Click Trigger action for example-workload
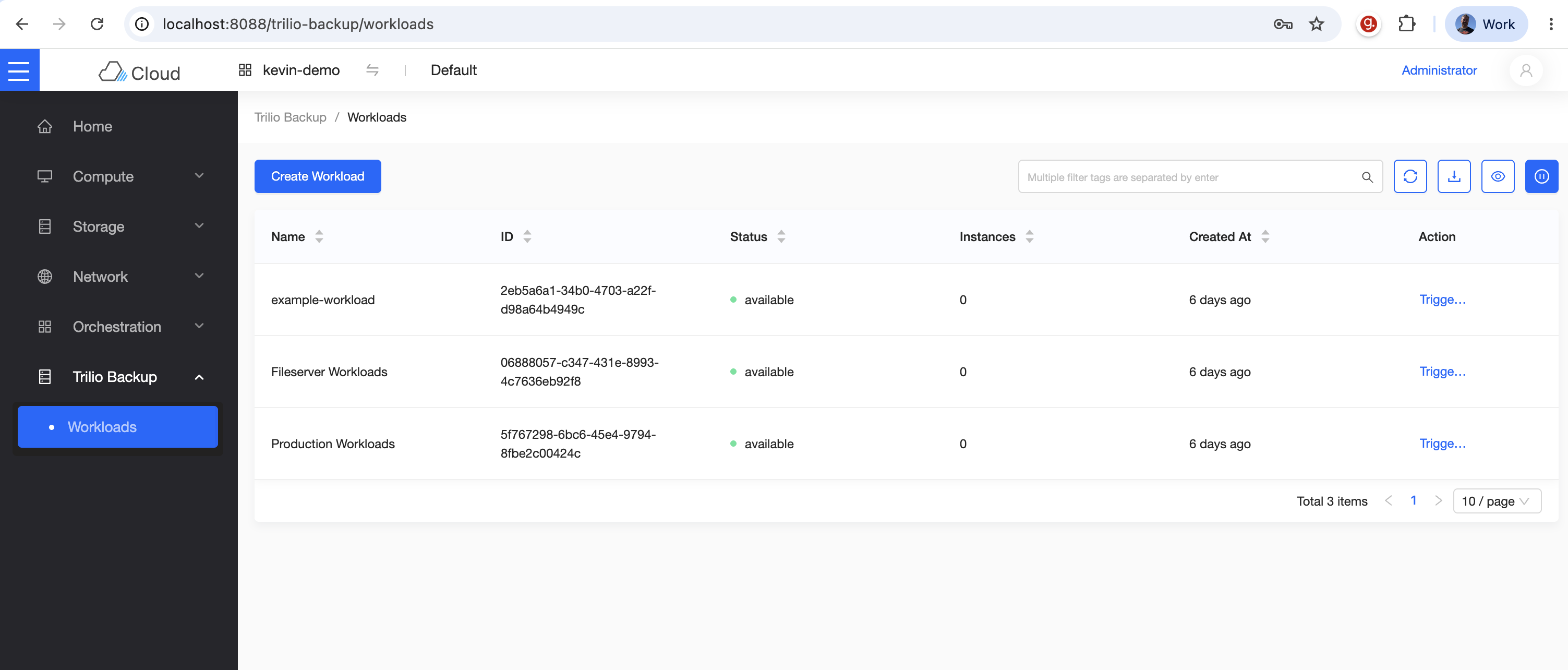The image size is (1568, 670). 1442,300
